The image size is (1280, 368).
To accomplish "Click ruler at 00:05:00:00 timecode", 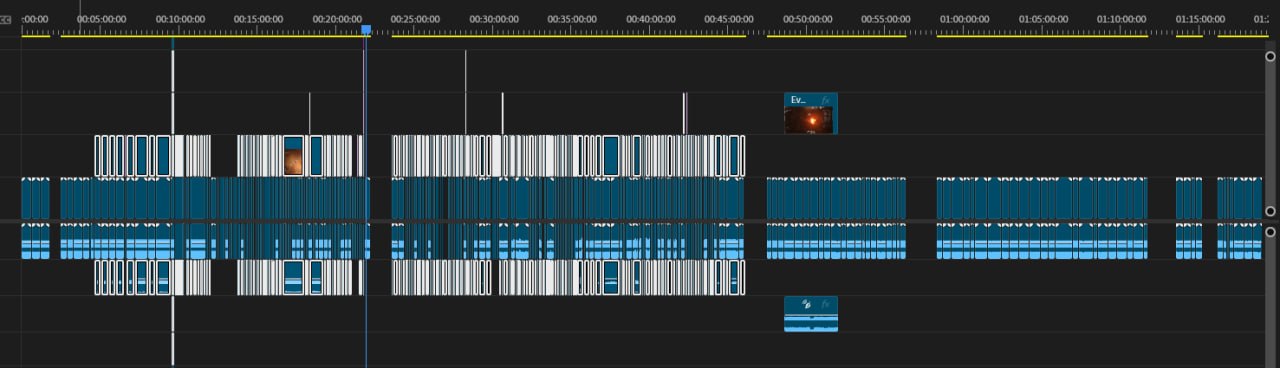I will coord(102,19).
